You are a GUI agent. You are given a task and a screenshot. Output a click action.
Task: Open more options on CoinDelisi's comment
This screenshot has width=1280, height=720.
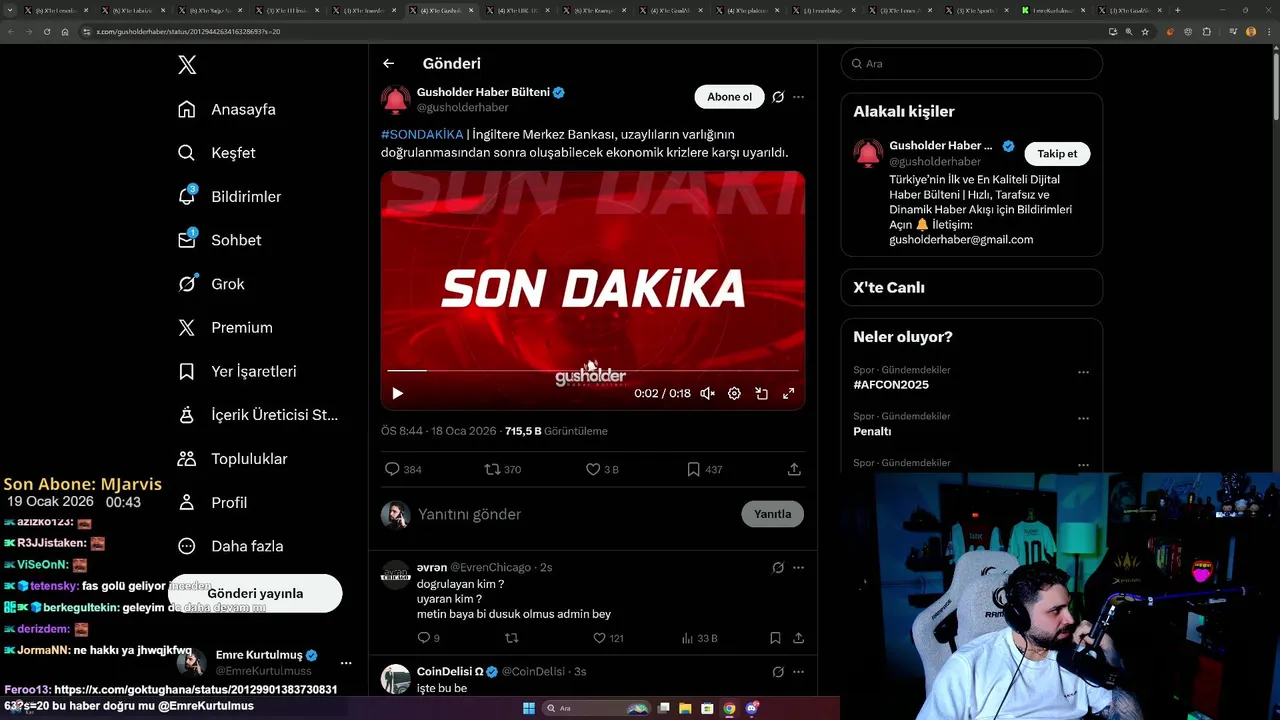[x=798, y=671]
